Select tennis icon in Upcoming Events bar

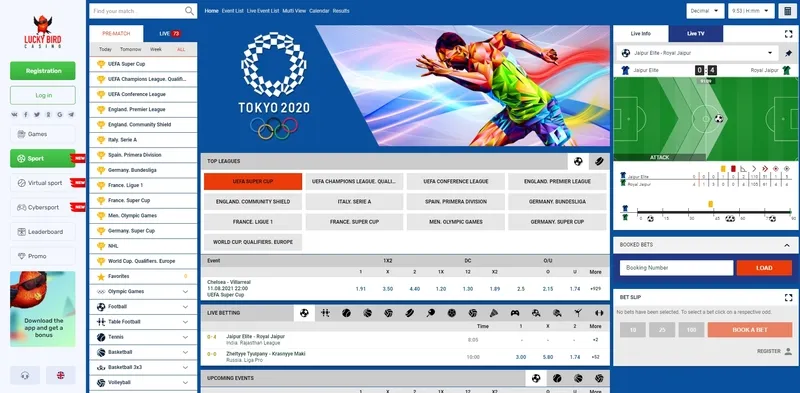point(557,378)
